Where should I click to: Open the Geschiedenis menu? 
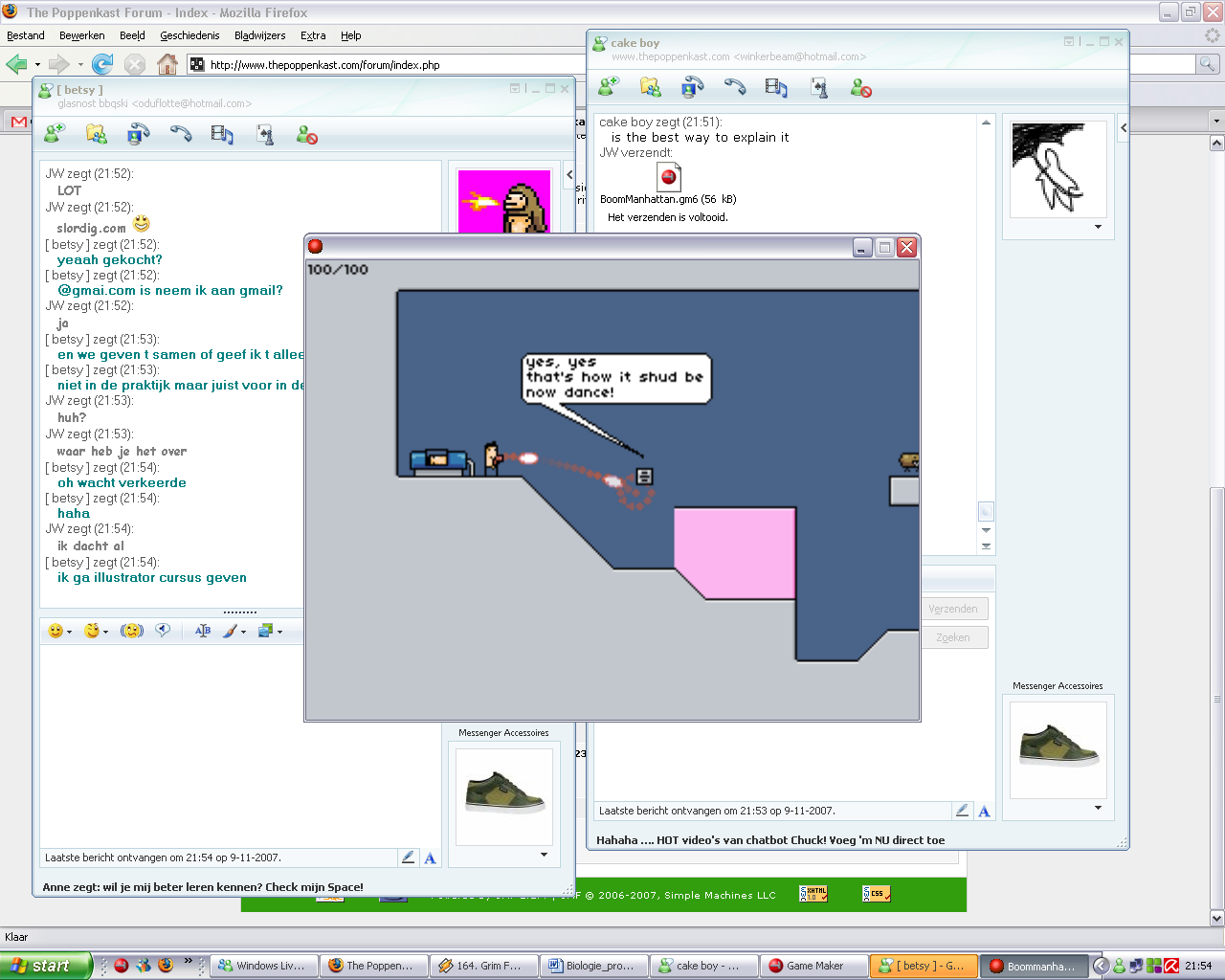point(189,35)
